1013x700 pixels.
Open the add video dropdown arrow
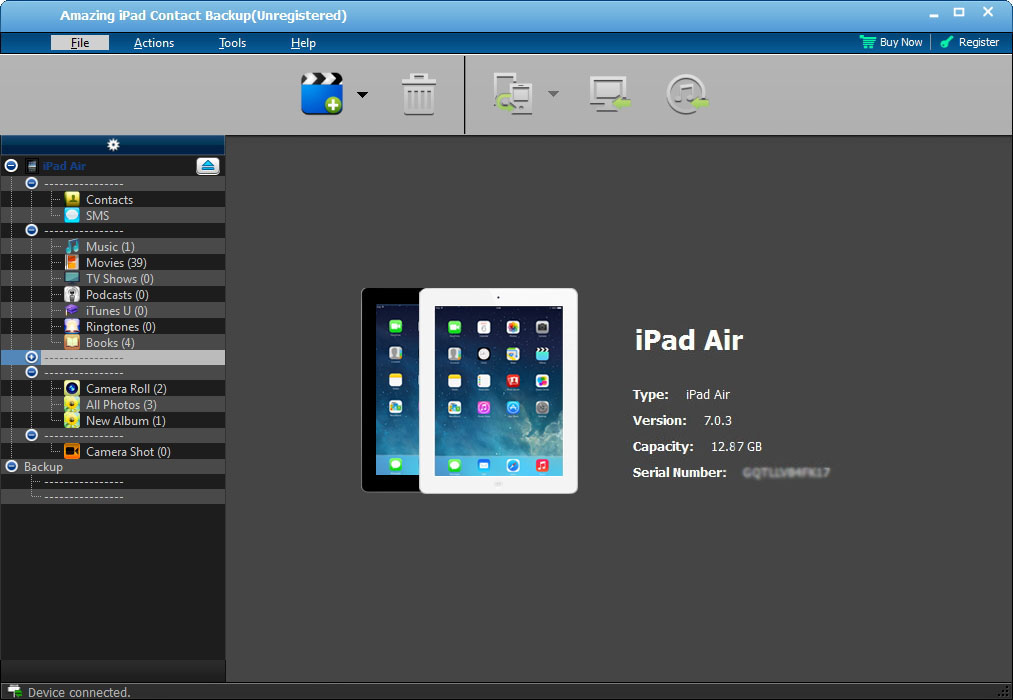pyautogui.click(x=362, y=94)
